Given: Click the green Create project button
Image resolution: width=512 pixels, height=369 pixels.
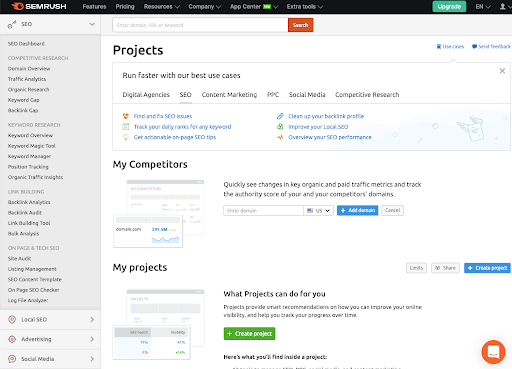Looking at the screenshot, I should (x=249, y=333).
